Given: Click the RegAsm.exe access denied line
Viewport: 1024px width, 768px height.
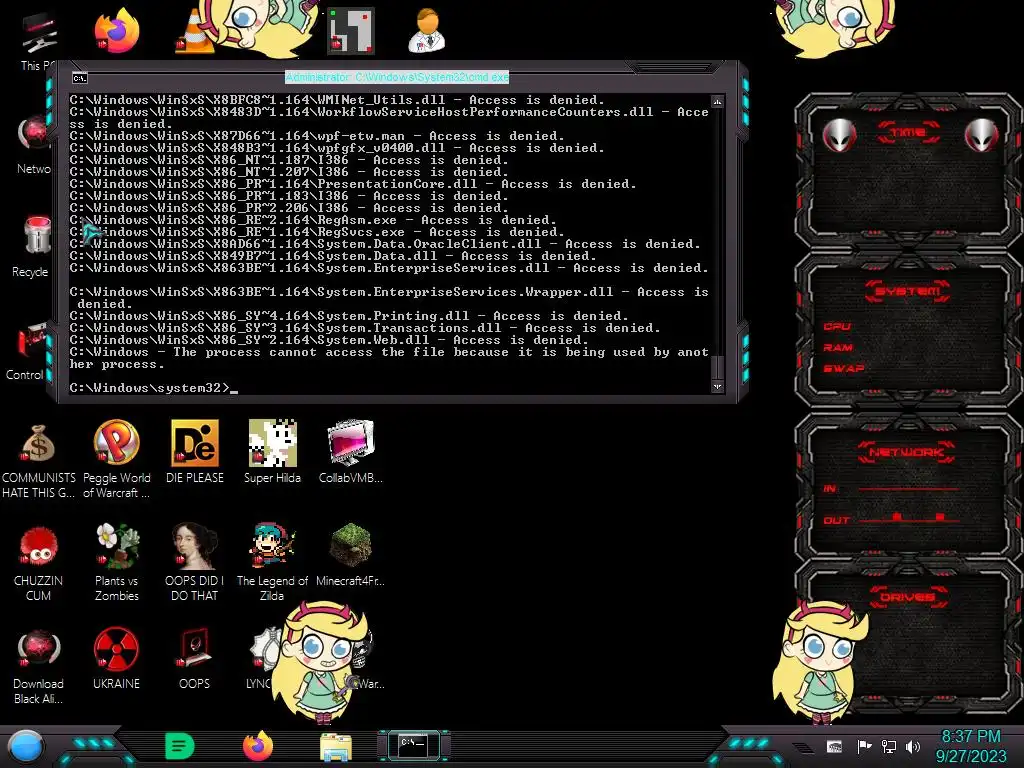Looking at the screenshot, I should click(313, 220).
